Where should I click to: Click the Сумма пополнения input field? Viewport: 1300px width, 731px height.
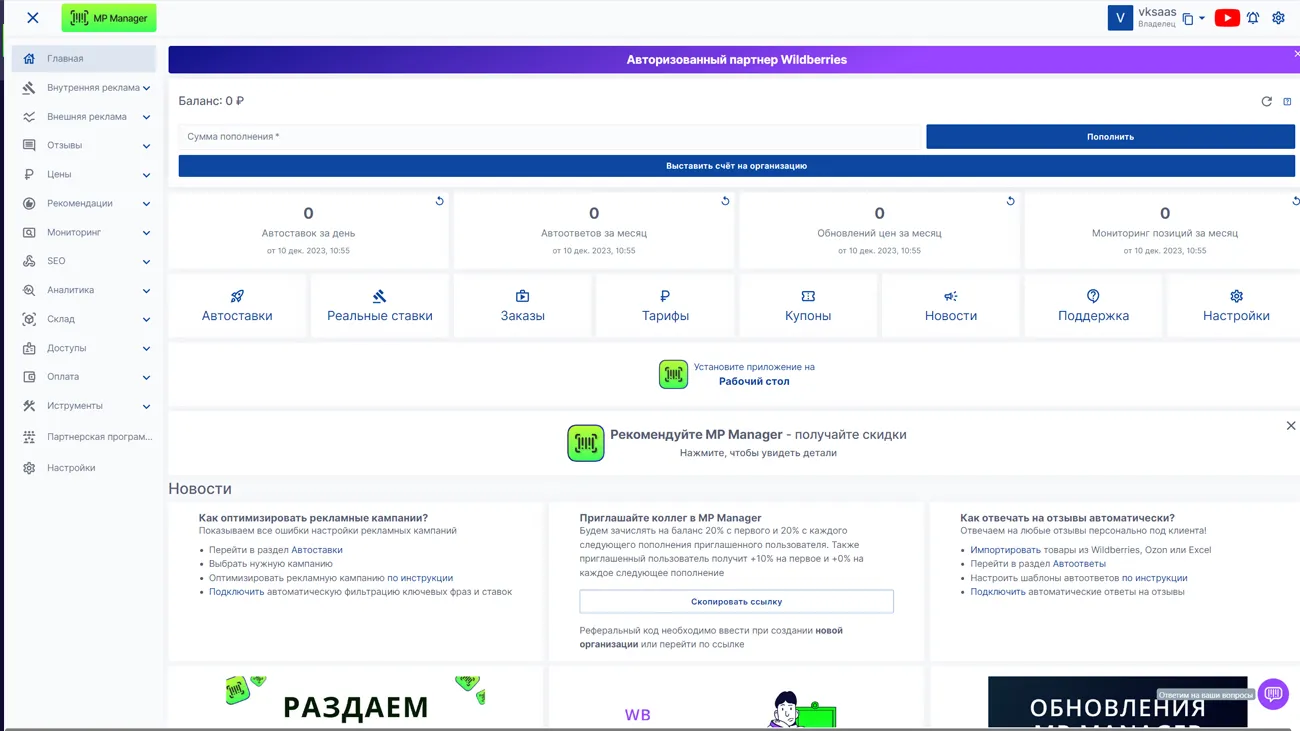tap(549, 137)
